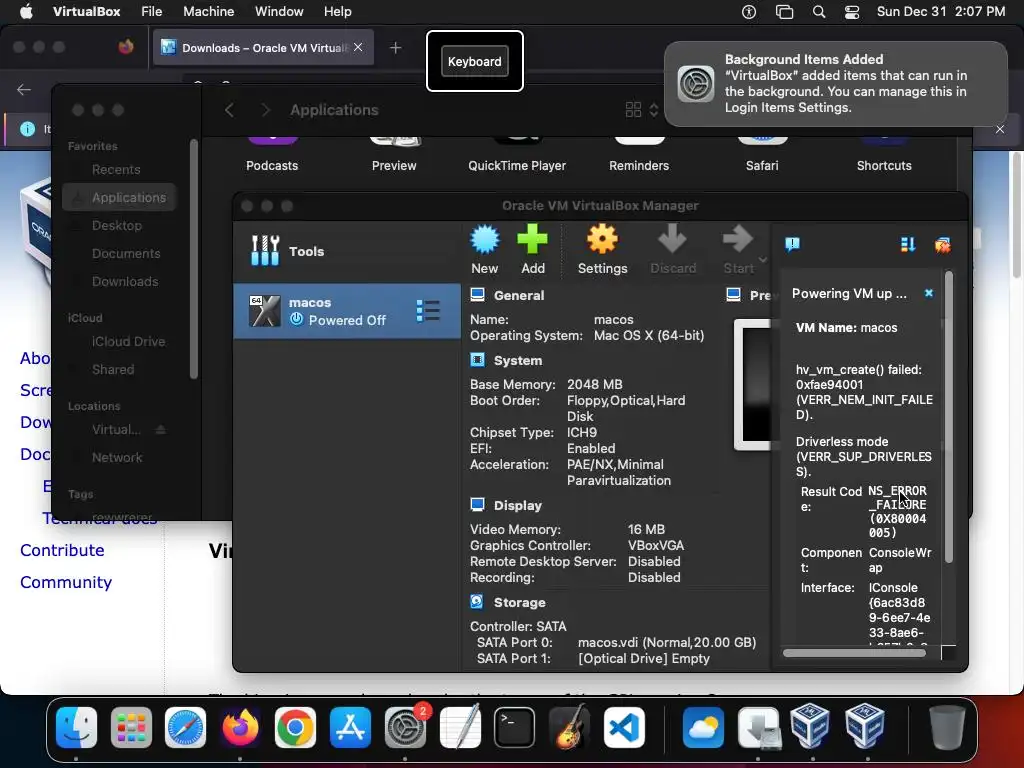The image size is (1024, 768).
Task: Open the Contribute link on web page
Action: pyautogui.click(x=62, y=550)
